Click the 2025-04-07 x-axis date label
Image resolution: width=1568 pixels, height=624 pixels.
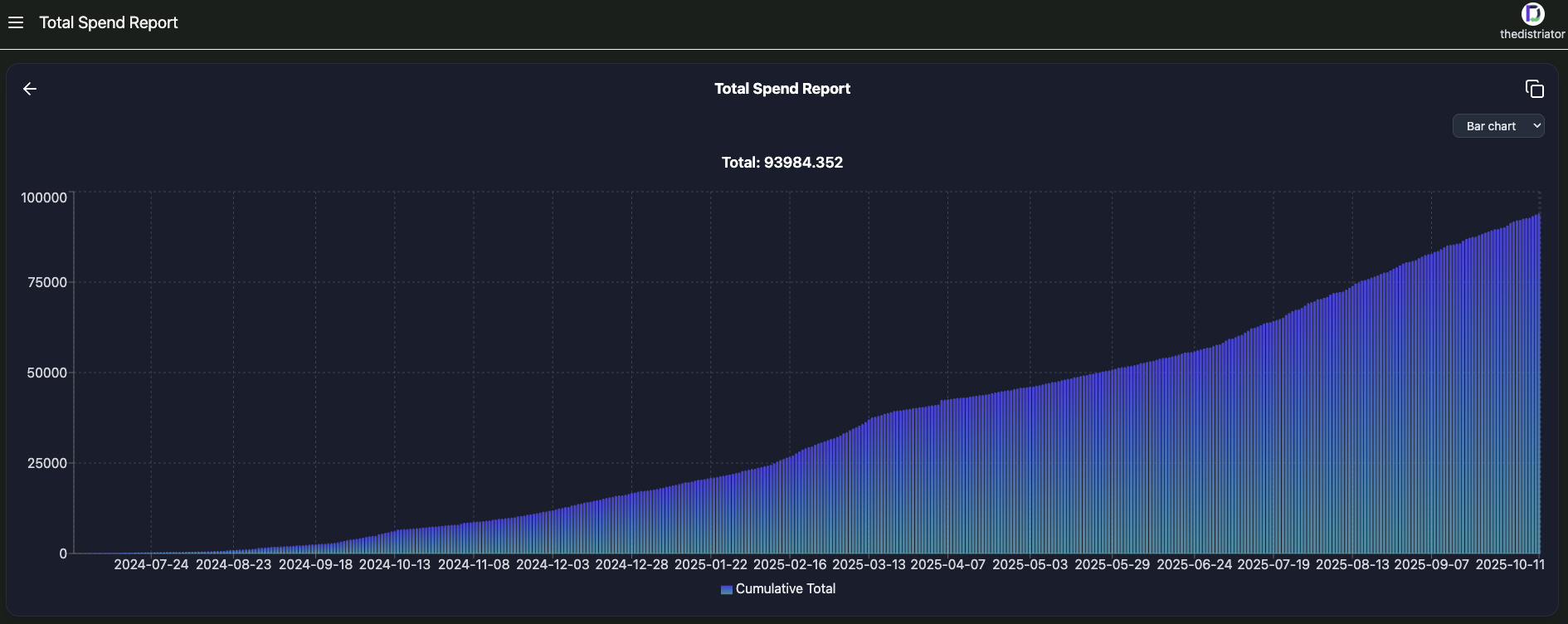[947, 564]
